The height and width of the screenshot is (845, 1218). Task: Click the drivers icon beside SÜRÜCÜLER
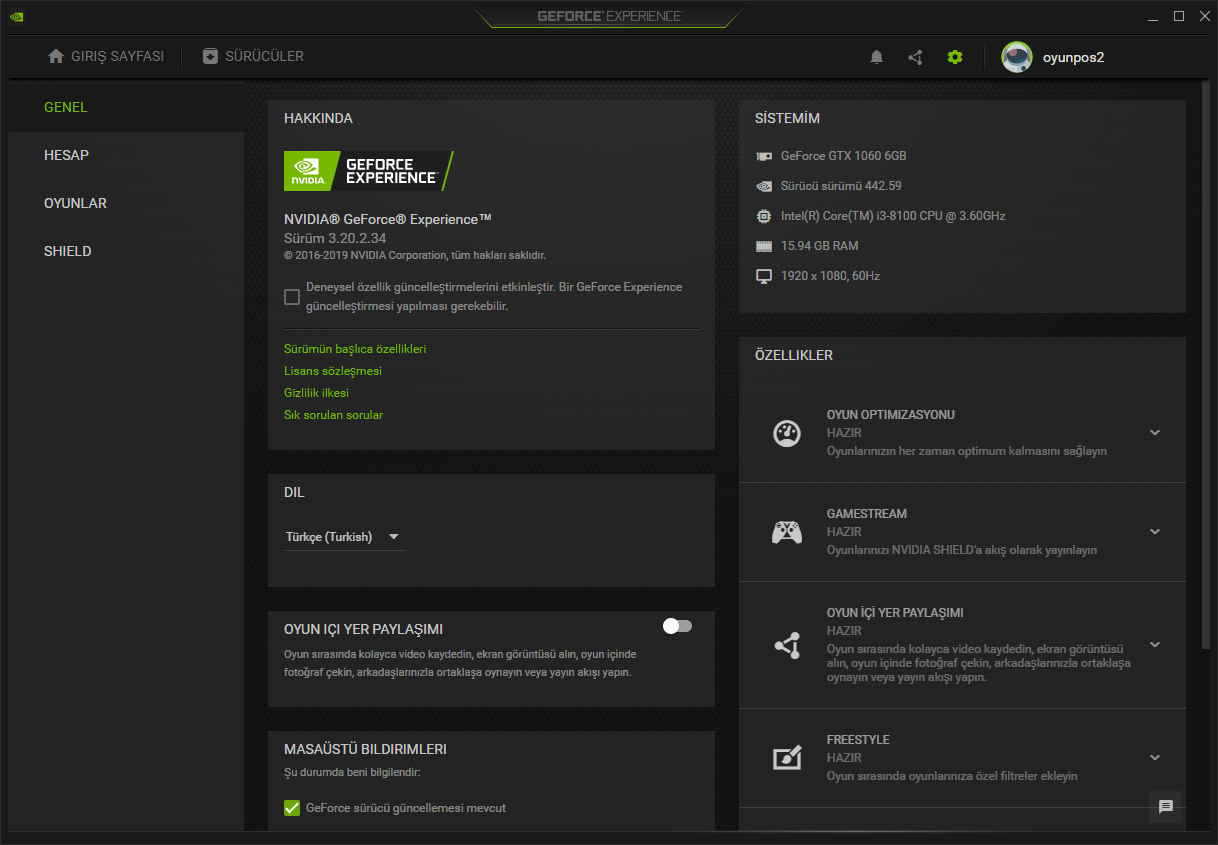(210, 56)
